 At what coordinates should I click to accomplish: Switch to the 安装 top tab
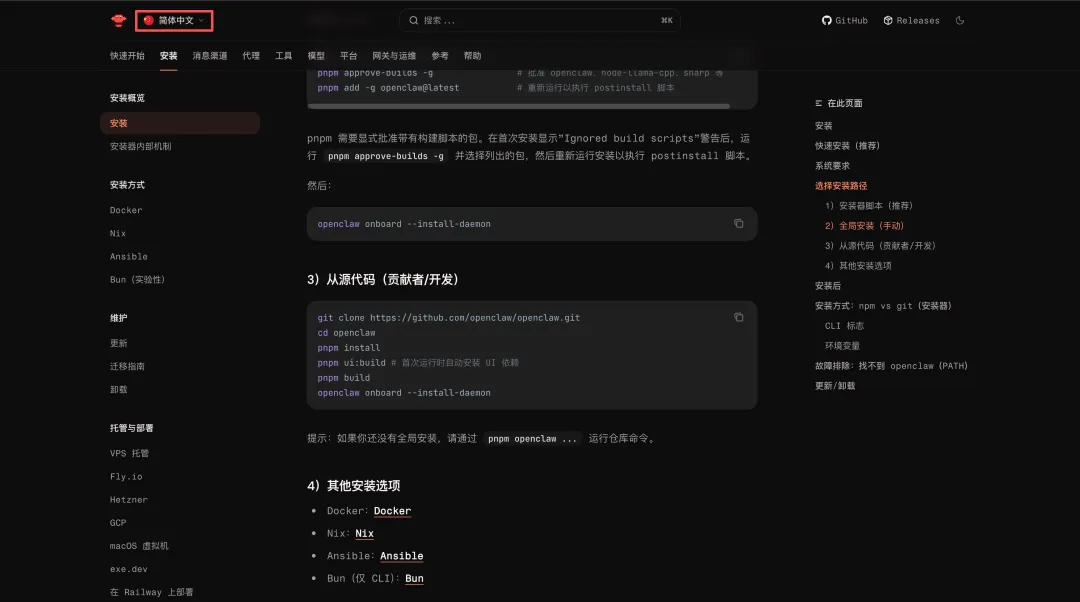point(169,56)
